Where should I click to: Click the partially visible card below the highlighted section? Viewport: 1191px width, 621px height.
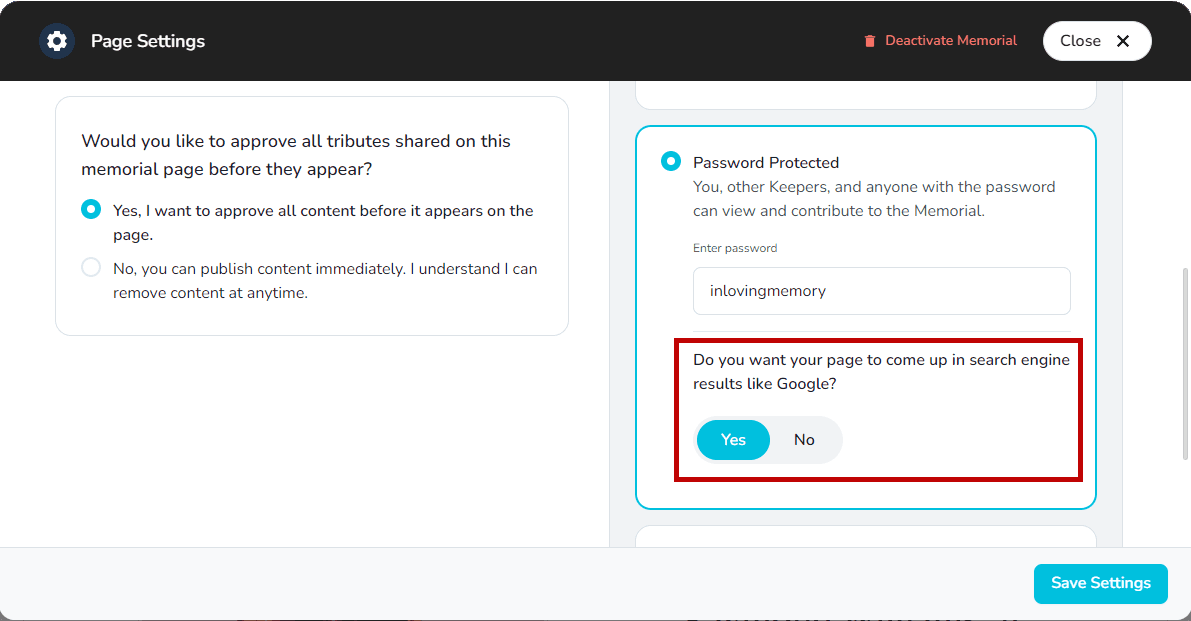pos(865,538)
